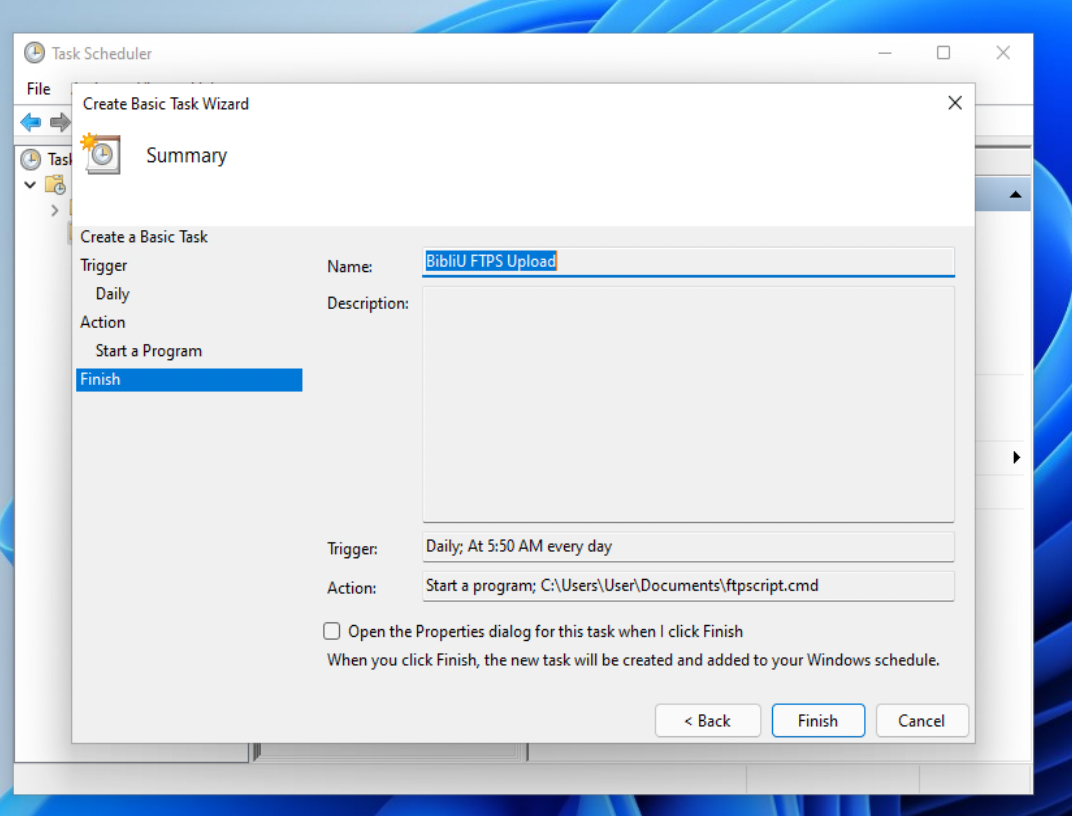Select the Task Scheduler root clock icon in tree

(31, 159)
